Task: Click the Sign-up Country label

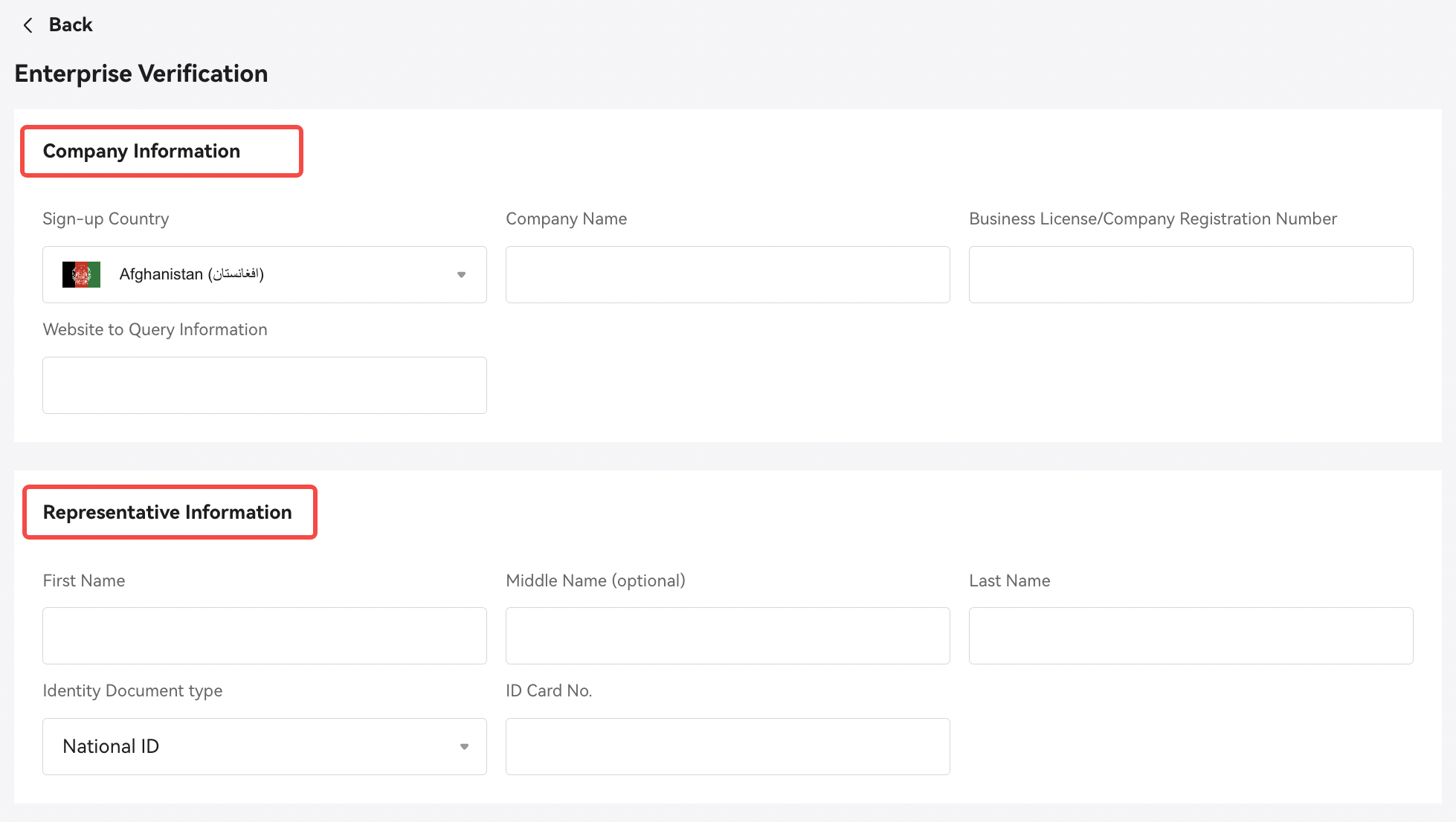Action: 106,219
